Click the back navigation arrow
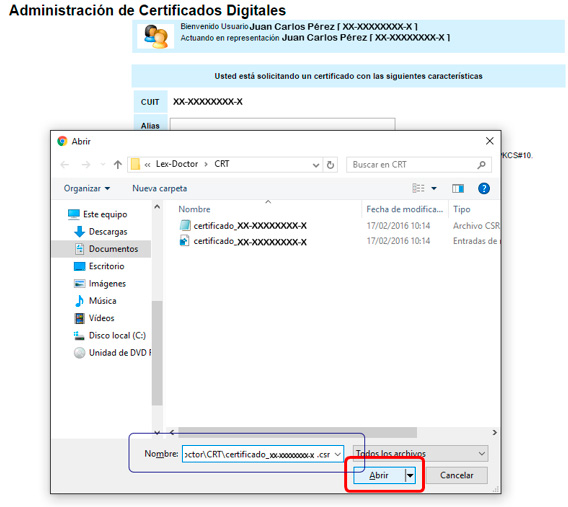Viewport: 568px width, 507px height. click(x=65, y=165)
